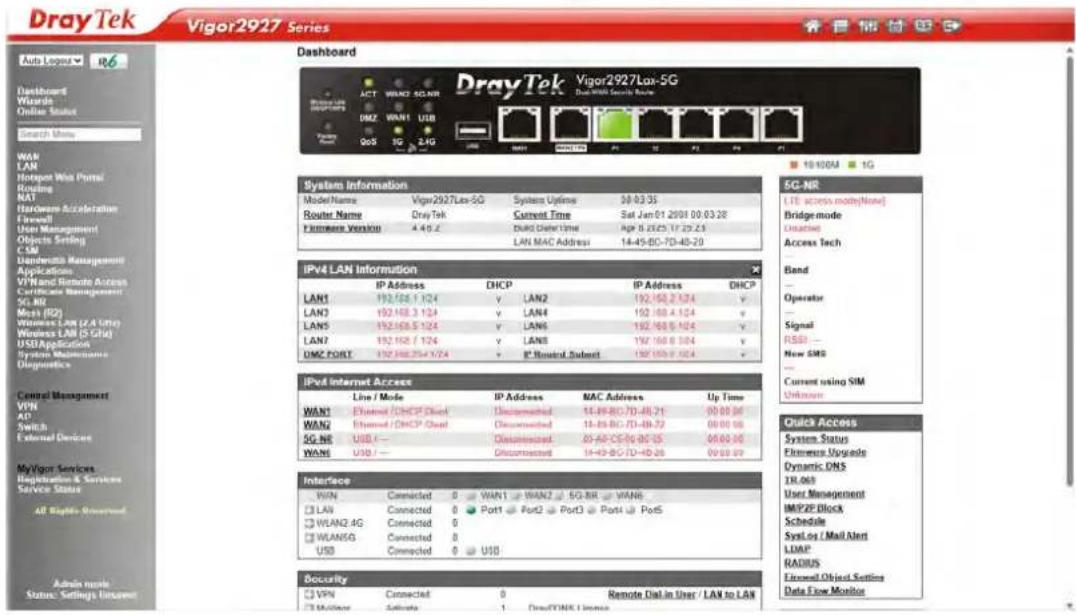Viewport: 1076px width, 615px height.
Task: Open Registration & Services under MyVigor Services
Action: (x=69, y=479)
